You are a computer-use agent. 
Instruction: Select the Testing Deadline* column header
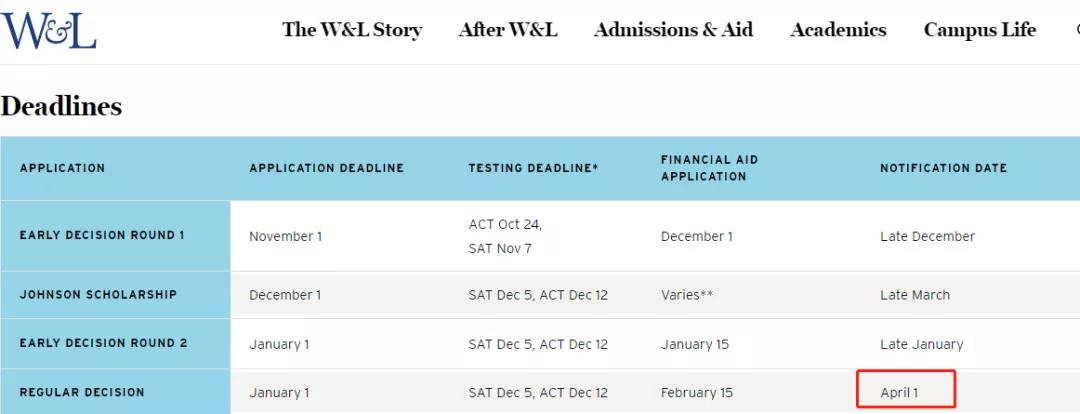[533, 168]
